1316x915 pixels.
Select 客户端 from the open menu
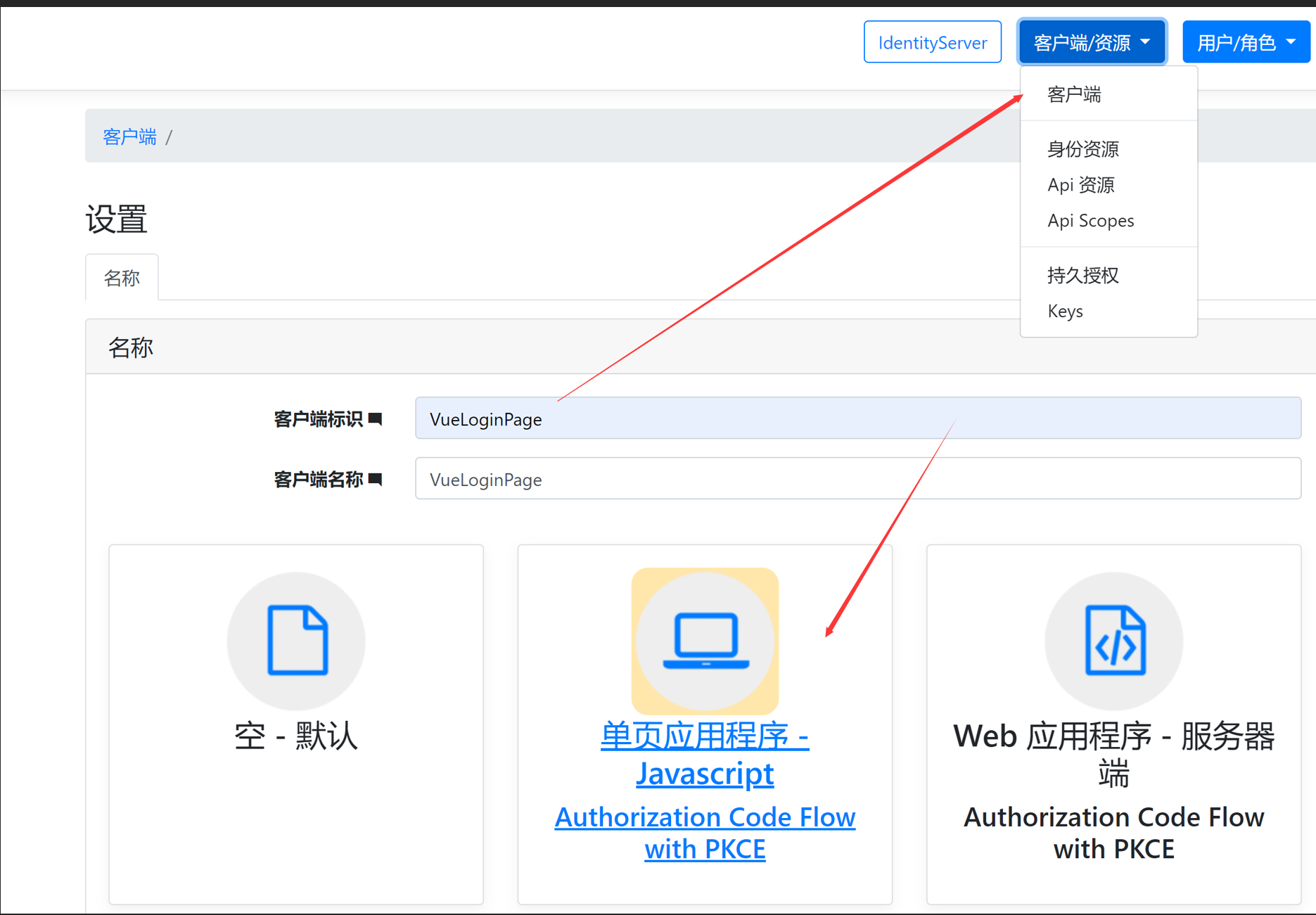1073,94
